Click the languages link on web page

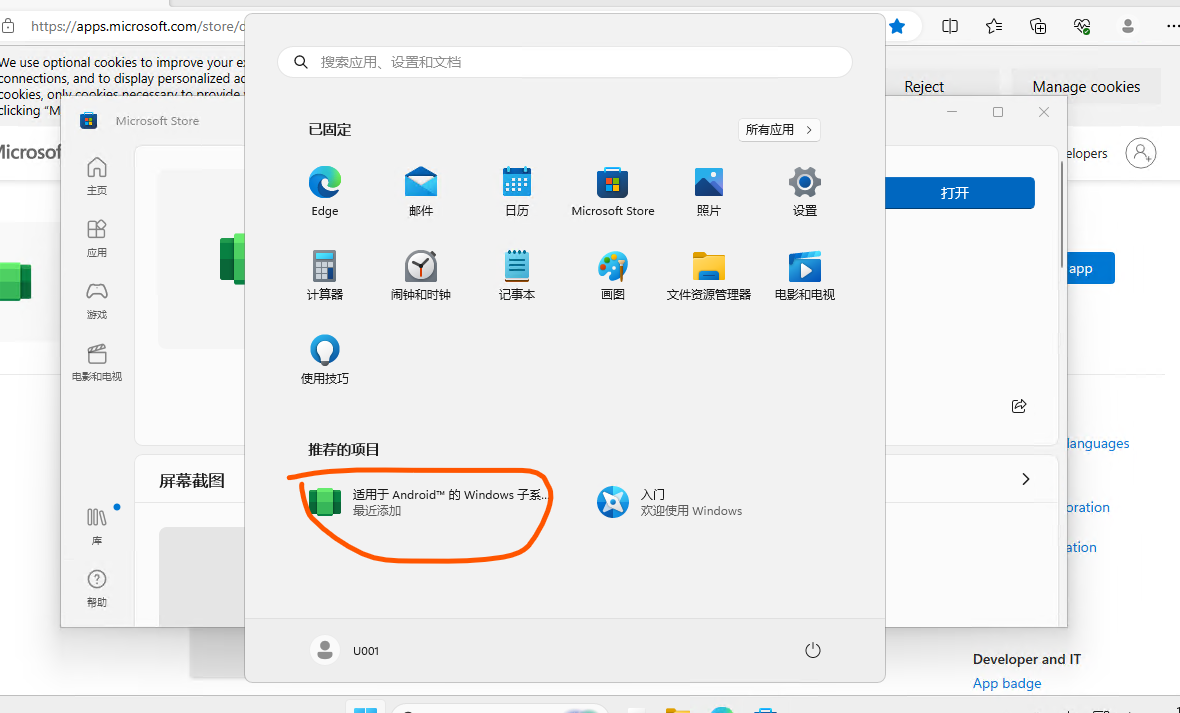(1099, 443)
